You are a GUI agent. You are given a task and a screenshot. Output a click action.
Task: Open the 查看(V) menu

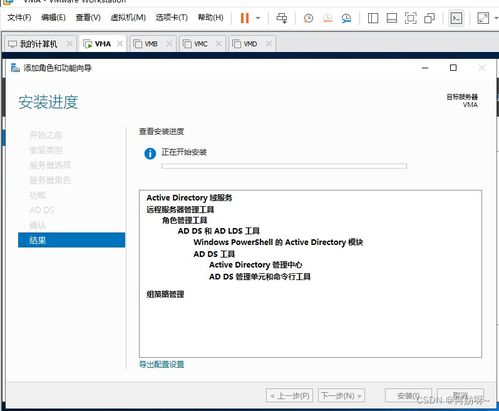pos(88,17)
